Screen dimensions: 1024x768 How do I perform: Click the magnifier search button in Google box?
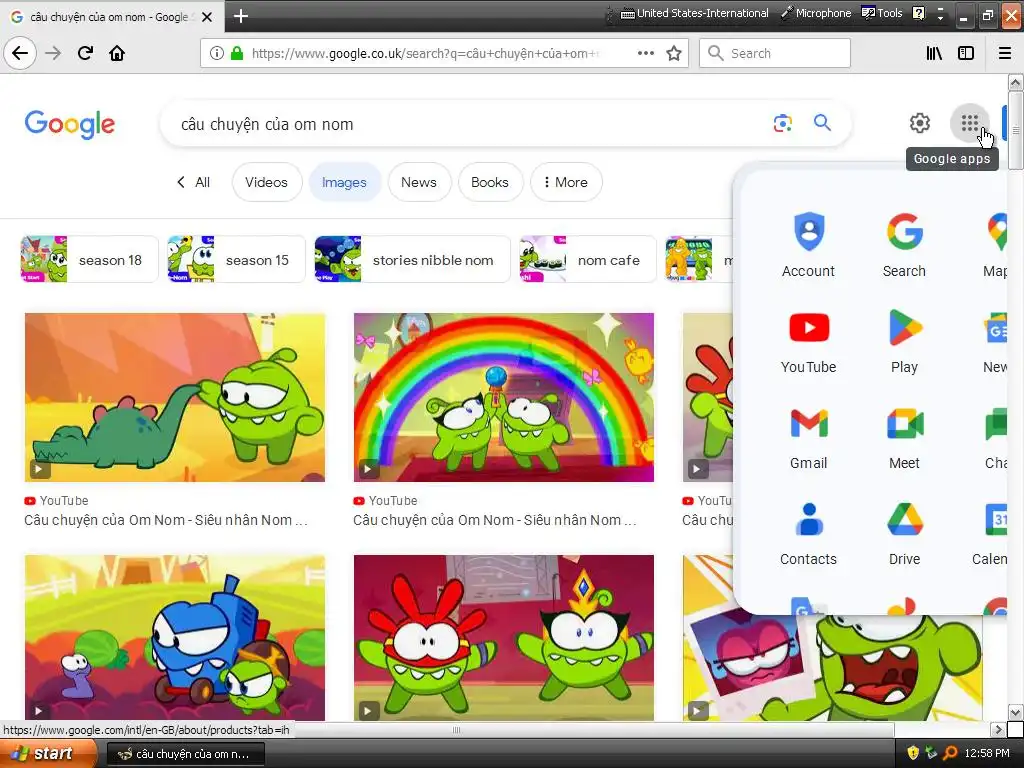point(822,122)
